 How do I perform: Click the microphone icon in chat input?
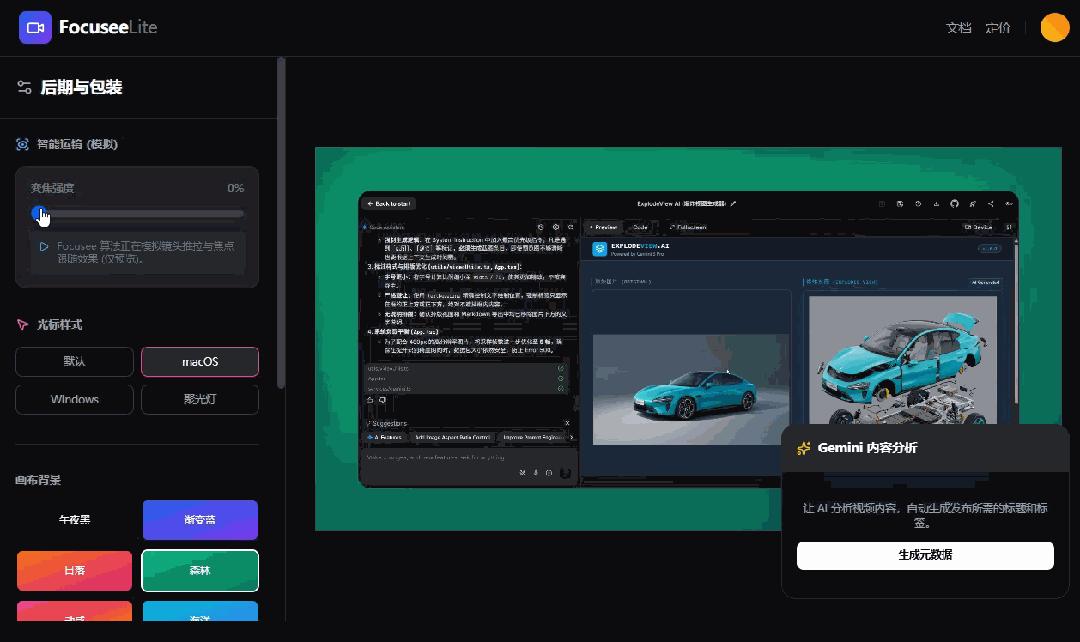click(x=535, y=473)
